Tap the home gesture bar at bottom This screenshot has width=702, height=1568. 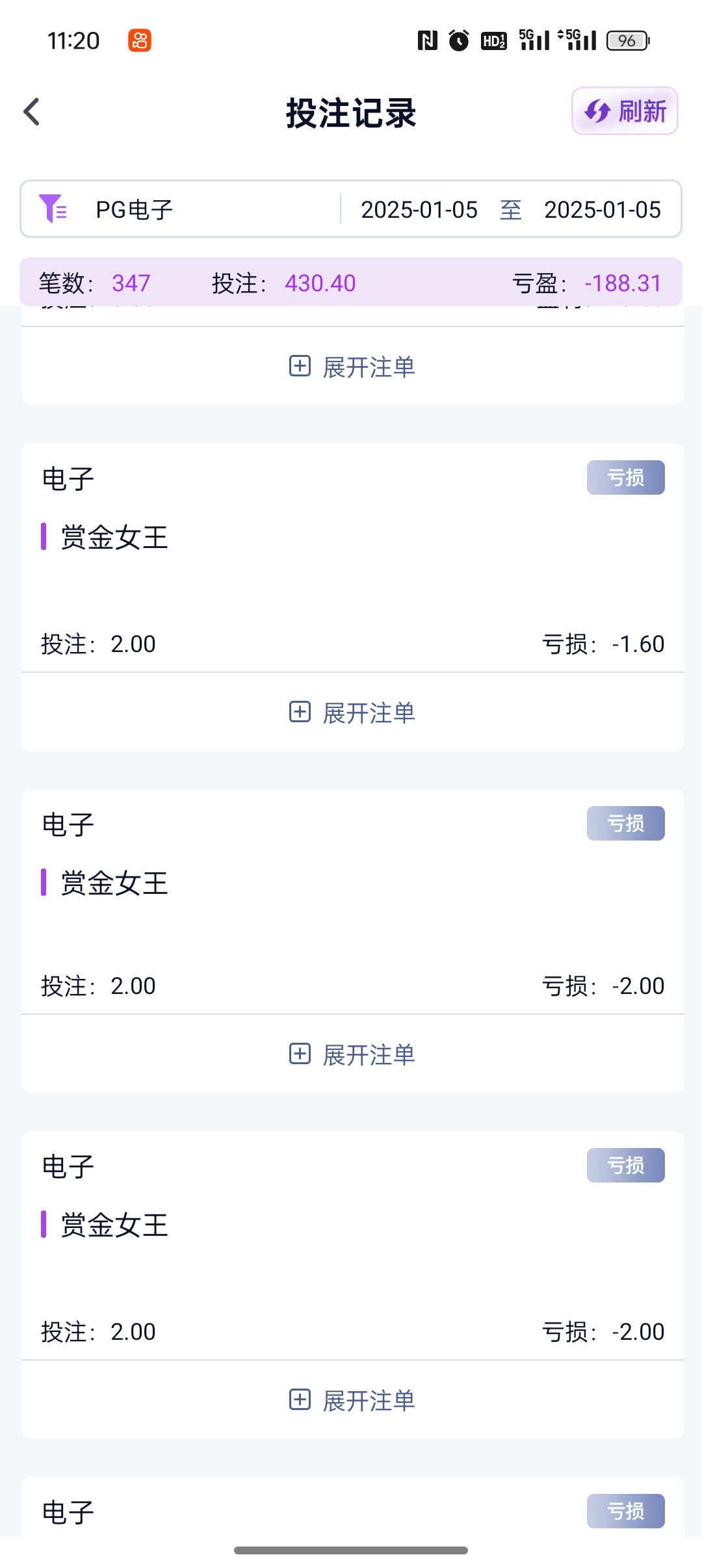351,1550
